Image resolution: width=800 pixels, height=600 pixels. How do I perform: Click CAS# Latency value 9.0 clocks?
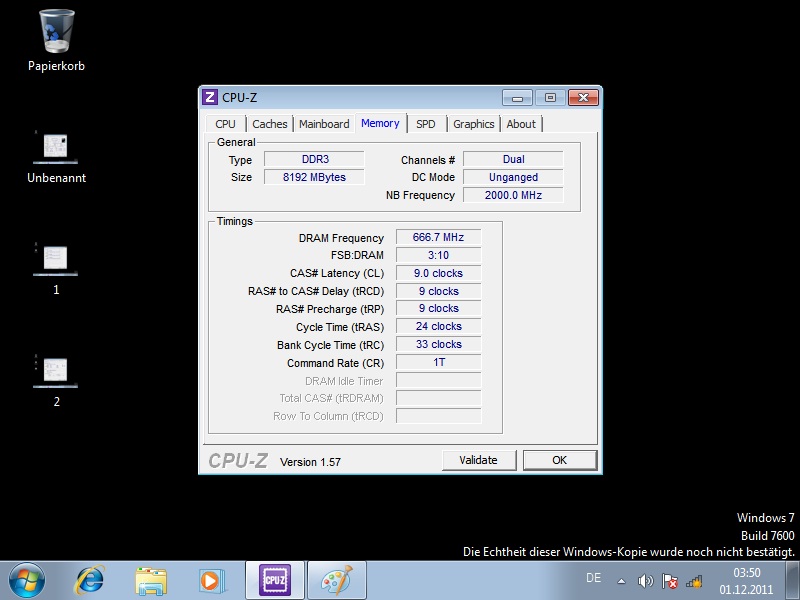pyautogui.click(x=438, y=273)
